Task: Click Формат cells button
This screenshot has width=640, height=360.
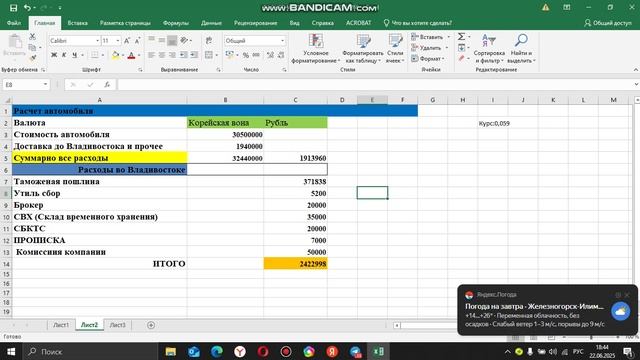Action: 427,59
